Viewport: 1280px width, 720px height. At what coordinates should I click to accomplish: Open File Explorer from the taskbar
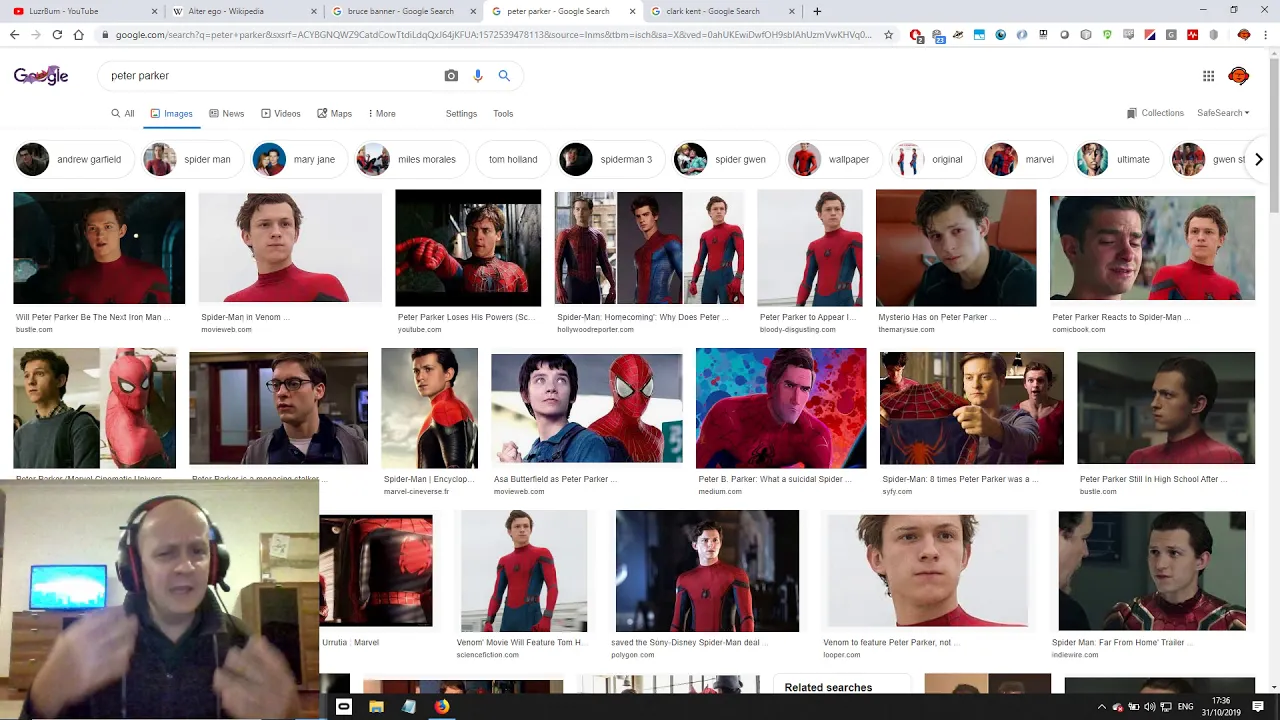376,706
